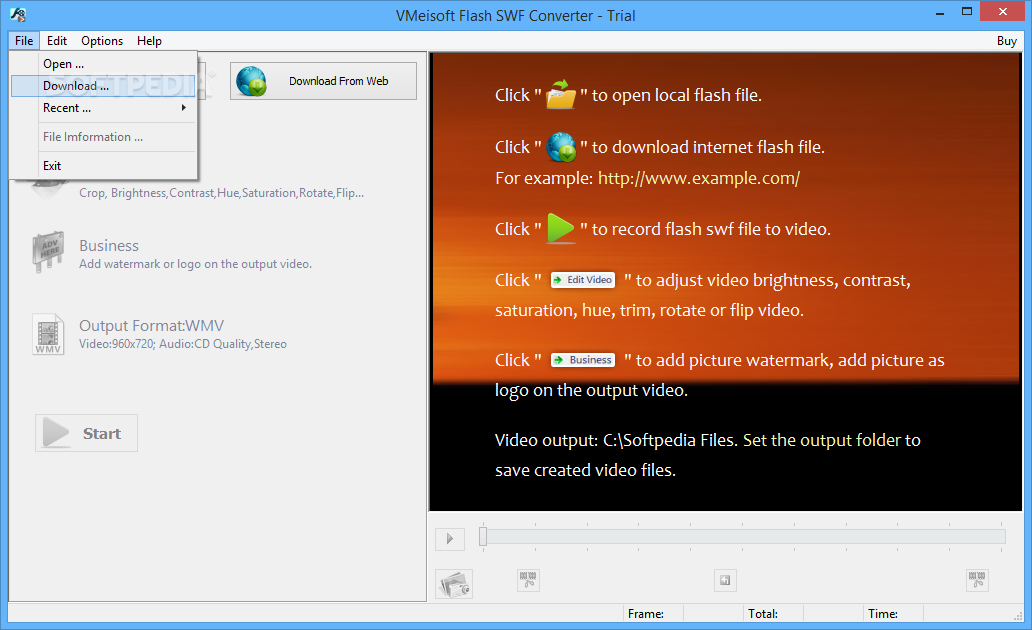Viewport: 1032px width, 630px height.
Task: Choose Exit from the File menu
Action: 103,166
